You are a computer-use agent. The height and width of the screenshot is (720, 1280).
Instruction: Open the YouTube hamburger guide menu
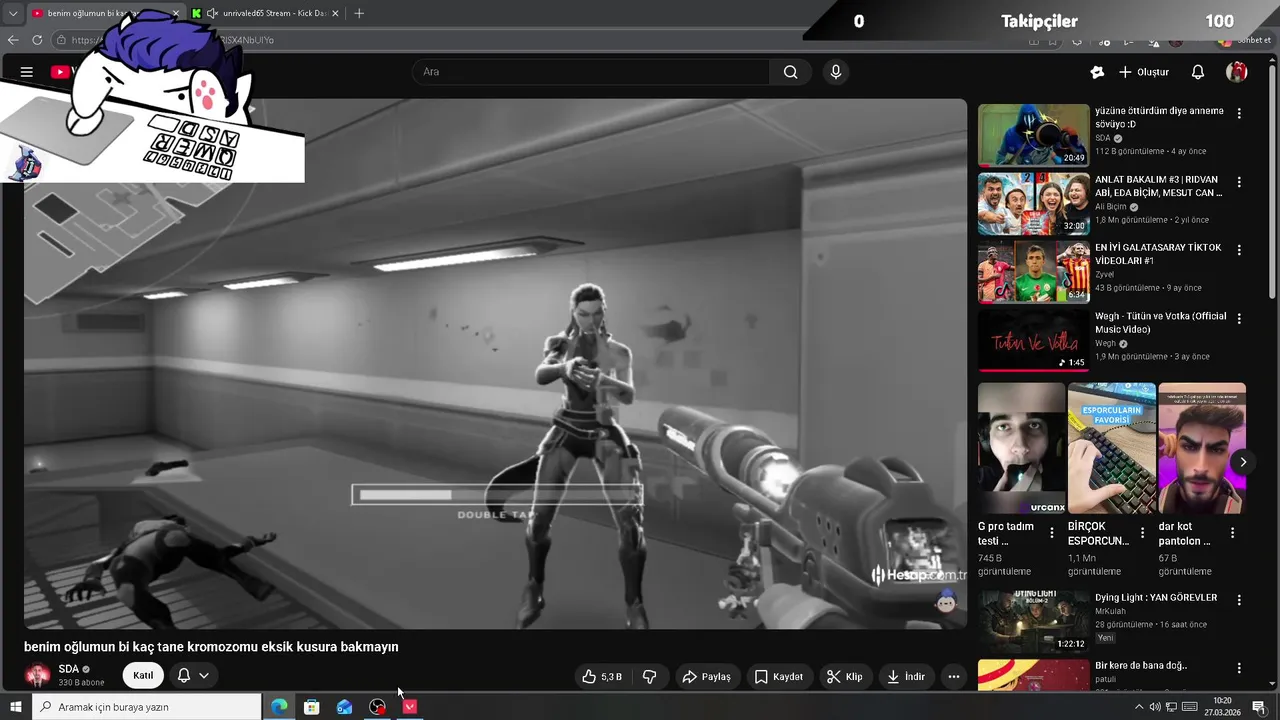point(27,72)
